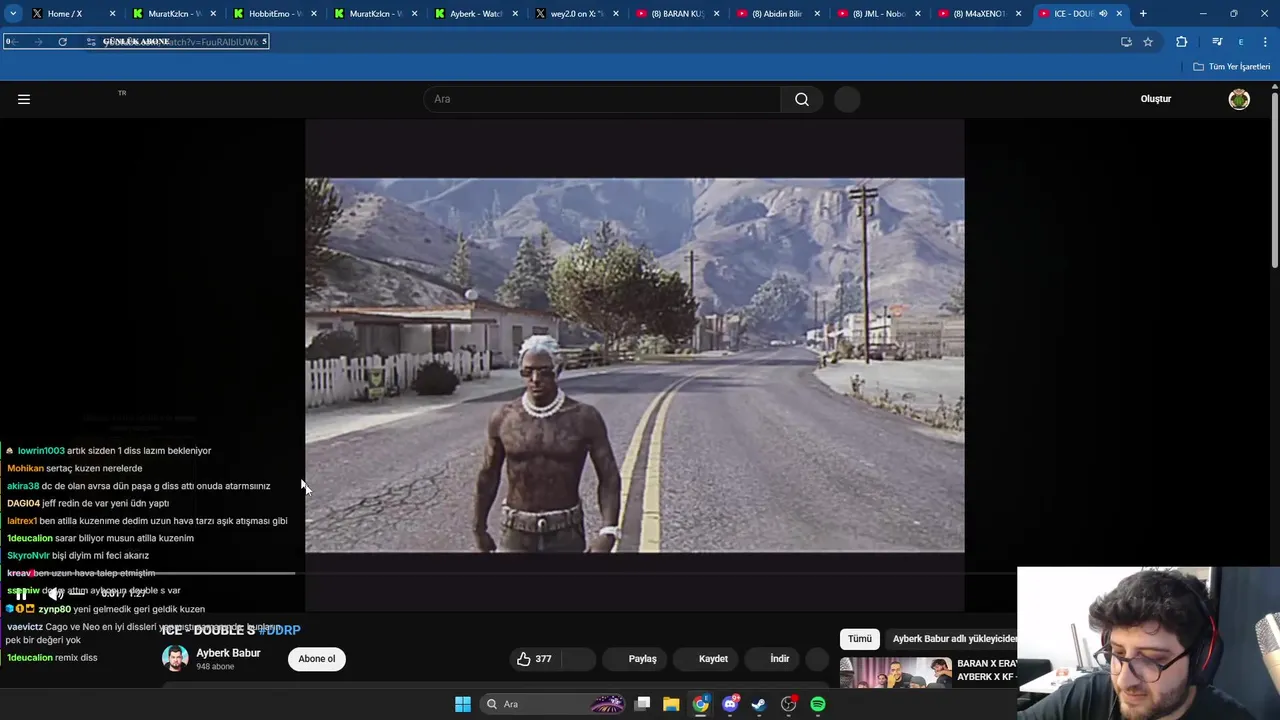Click chat username SkyroNvlr
This screenshot has height=720, width=1280.
click(28, 556)
